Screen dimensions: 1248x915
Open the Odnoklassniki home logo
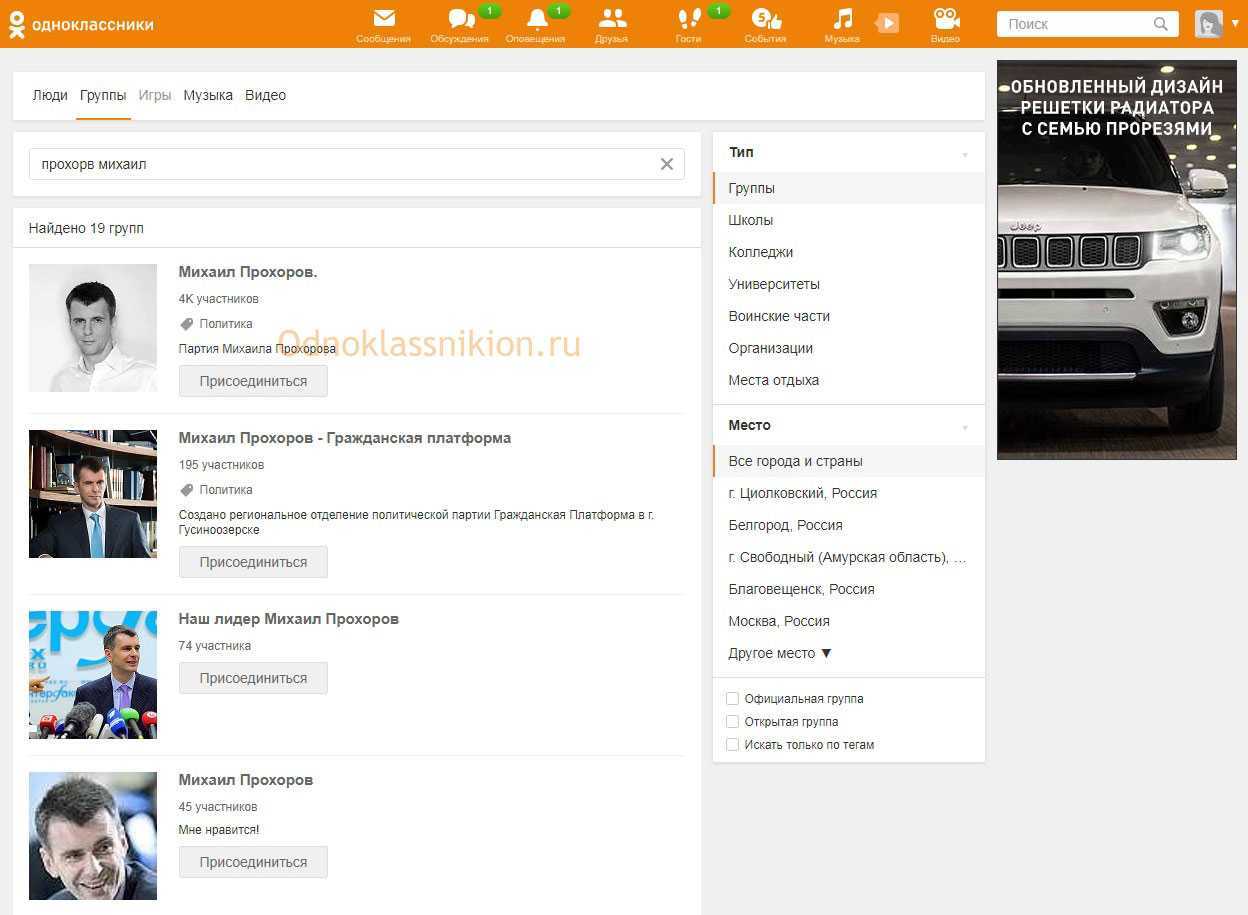click(x=81, y=24)
